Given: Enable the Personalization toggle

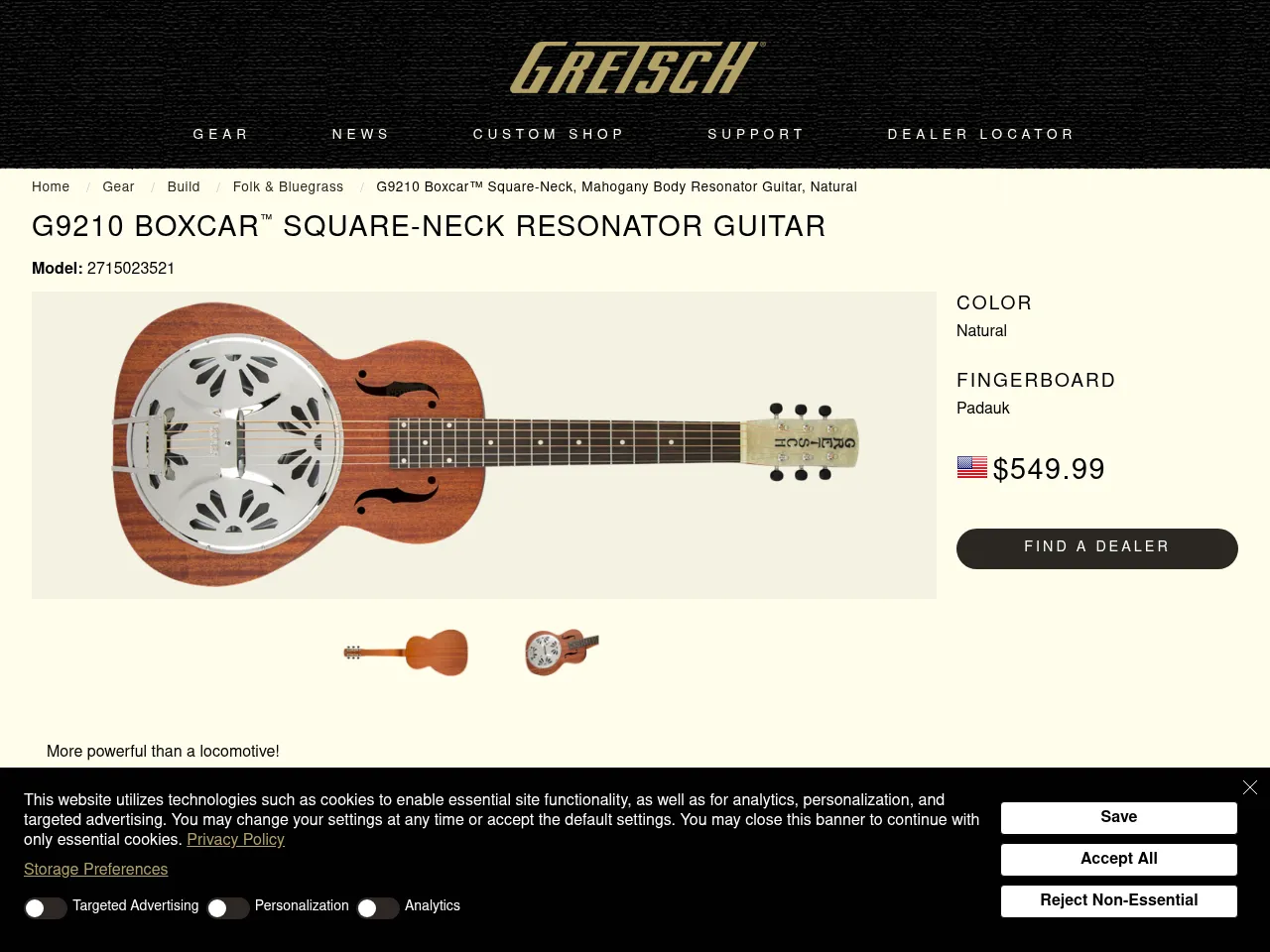Looking at the screenshot, I should 227,907.
